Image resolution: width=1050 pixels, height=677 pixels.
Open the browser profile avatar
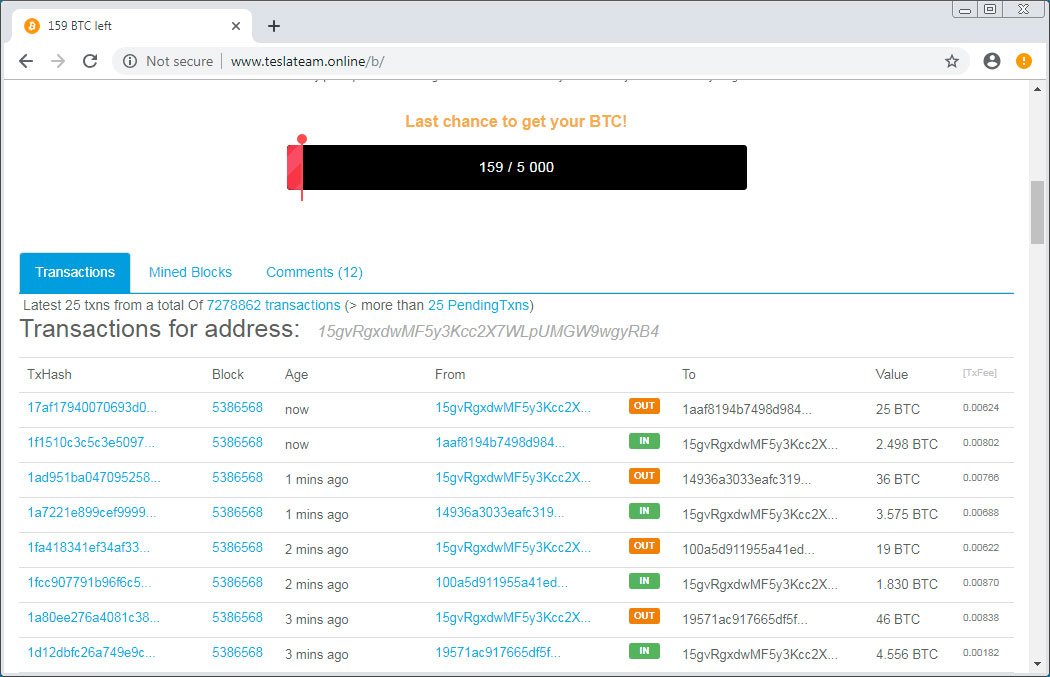click(991, 61)
